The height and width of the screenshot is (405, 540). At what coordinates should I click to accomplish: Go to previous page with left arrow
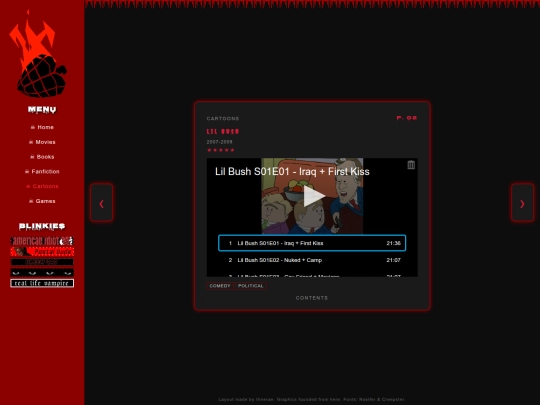pos(102,203)
